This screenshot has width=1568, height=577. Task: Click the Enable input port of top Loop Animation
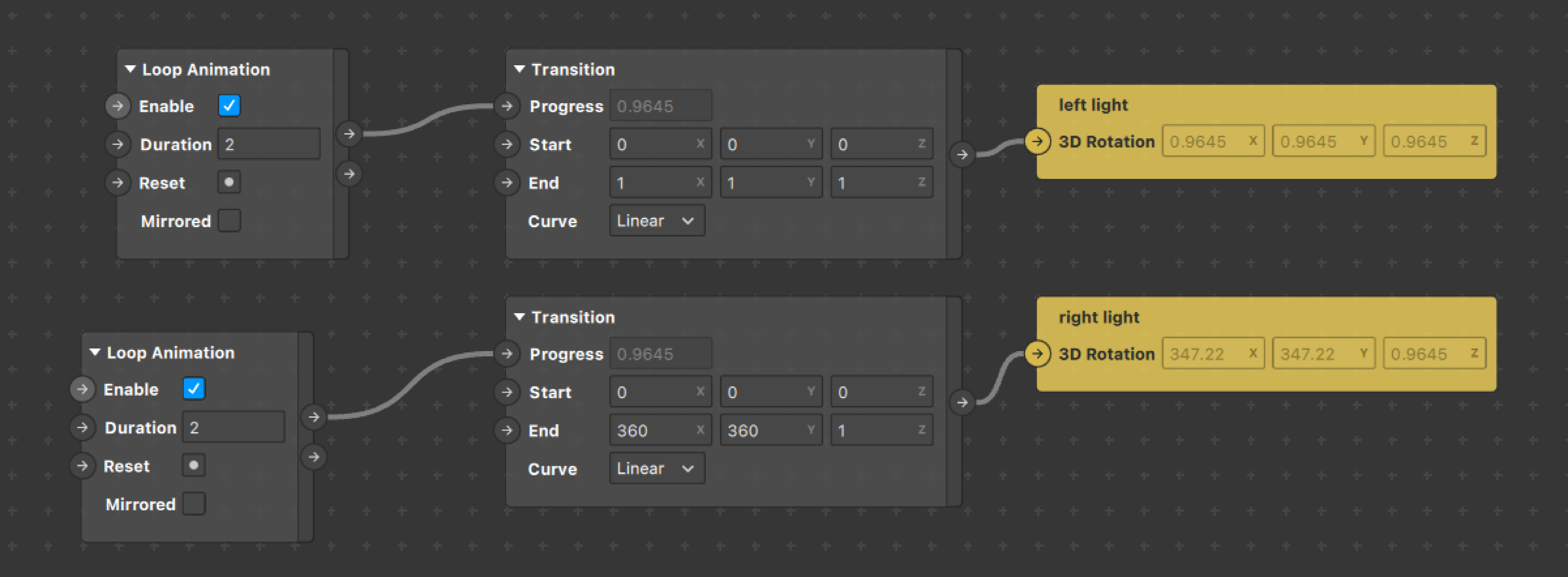(x=117, y=106)
